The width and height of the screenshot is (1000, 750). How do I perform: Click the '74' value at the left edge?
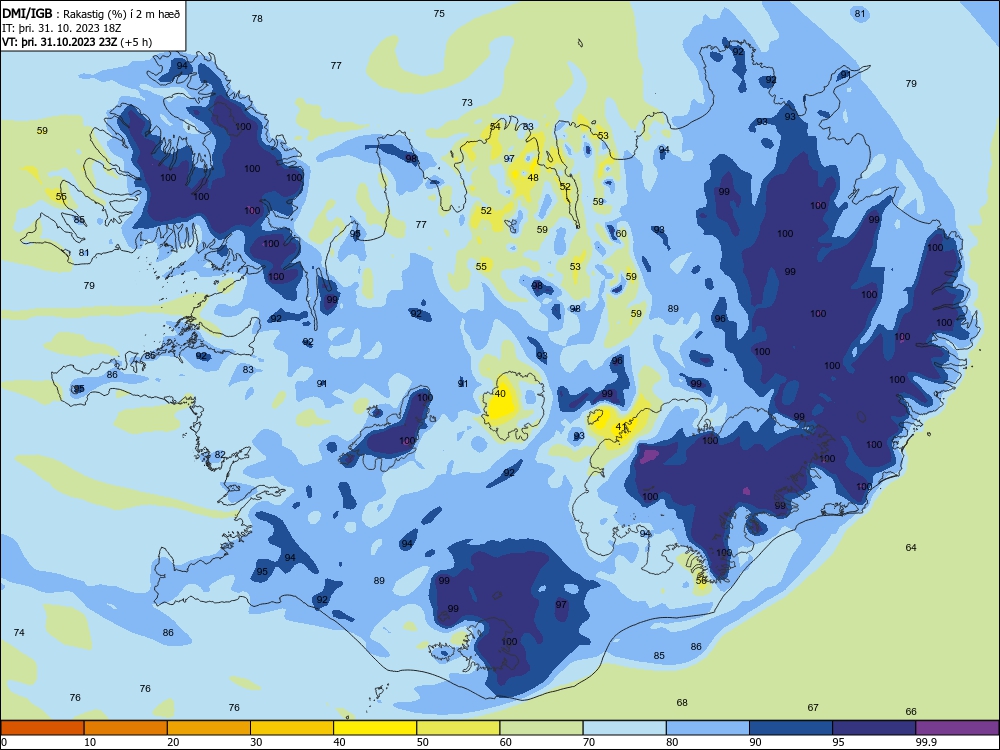point(19,632)
